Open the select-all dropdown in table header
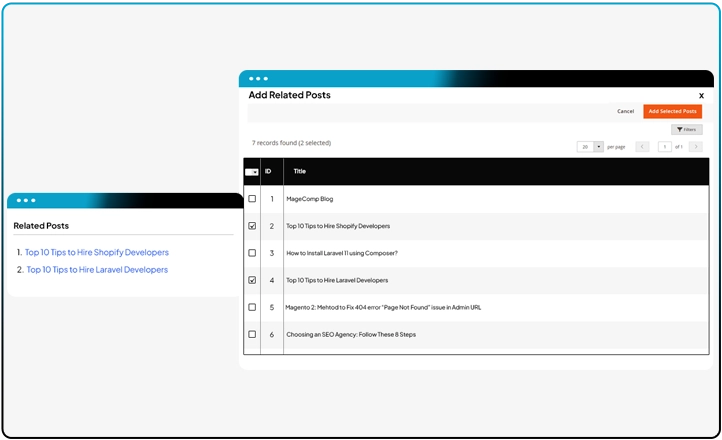 [252, 172]
